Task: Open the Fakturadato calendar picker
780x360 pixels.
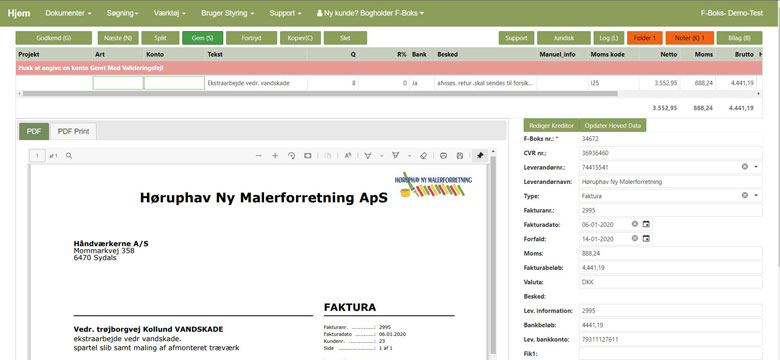Action: coord(646,224)
